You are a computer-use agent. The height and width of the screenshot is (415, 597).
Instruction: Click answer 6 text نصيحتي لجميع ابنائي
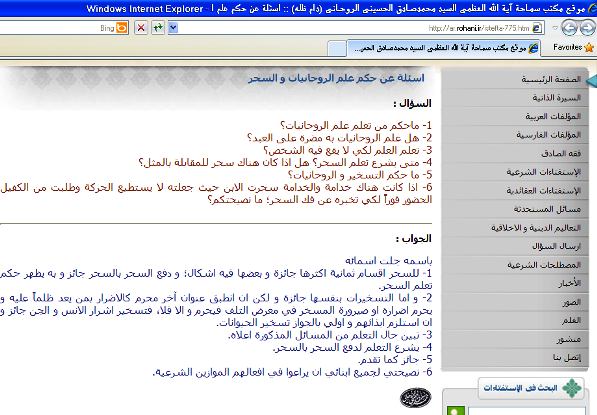coord(292,372)
